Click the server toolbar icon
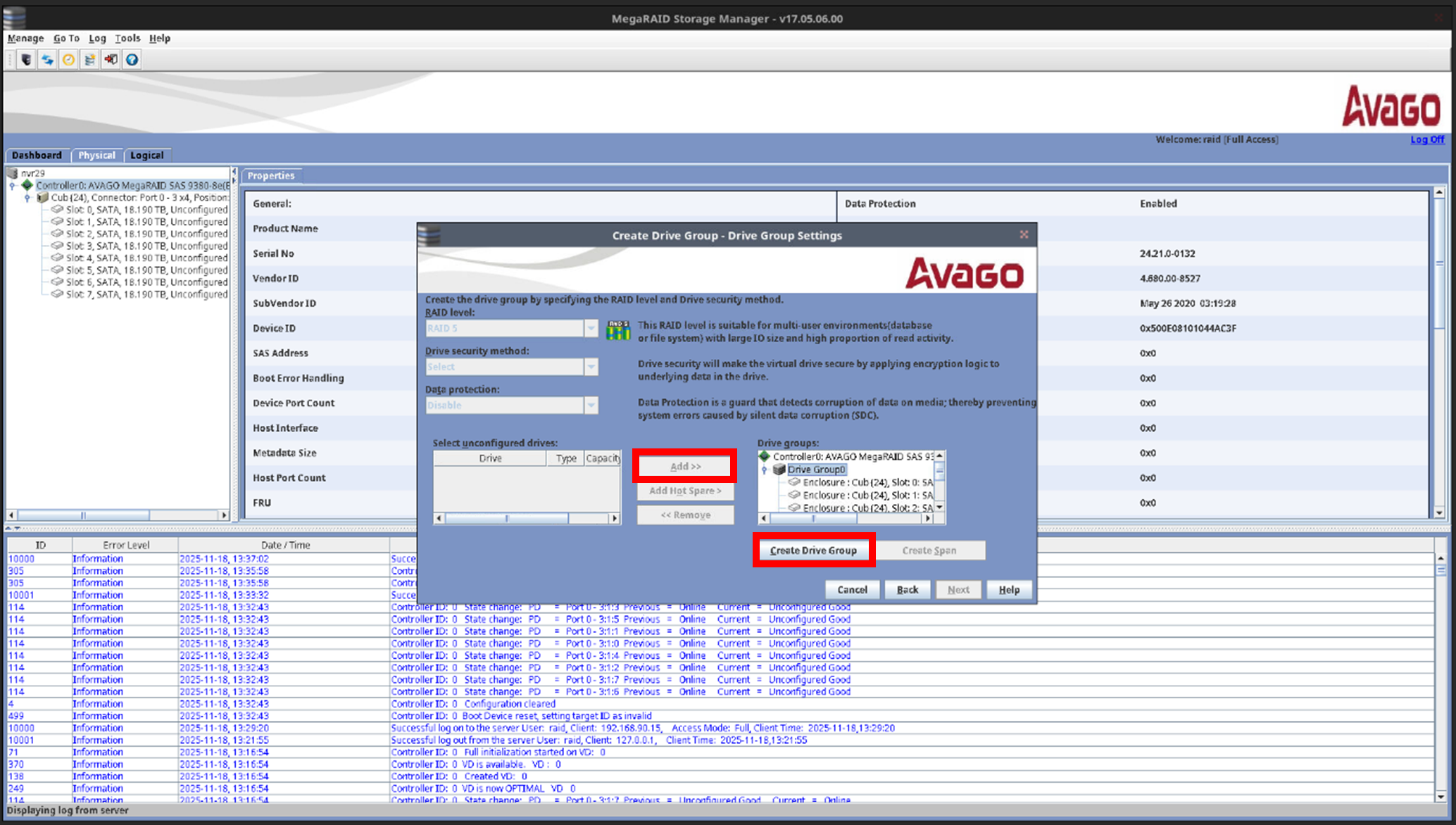 26,60
